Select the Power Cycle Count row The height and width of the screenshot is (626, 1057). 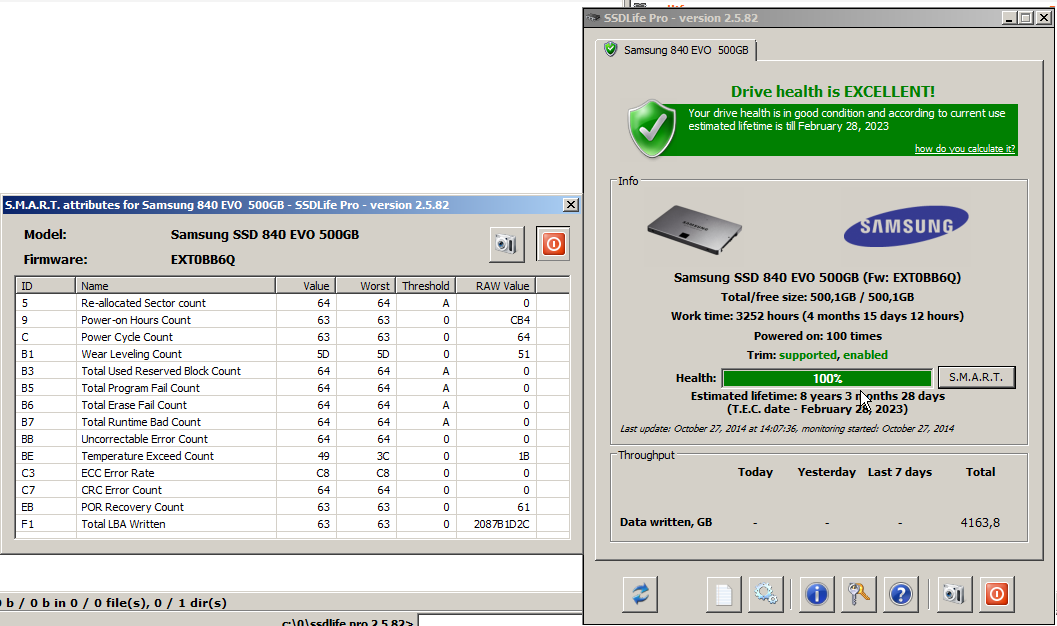293,337
